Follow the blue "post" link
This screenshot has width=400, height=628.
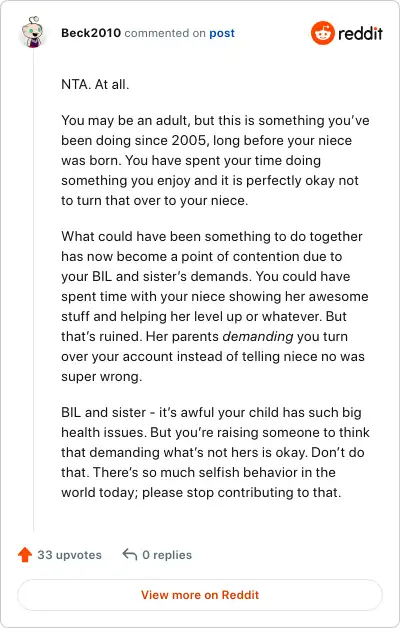pyautogui.click(x=222, y=33)
